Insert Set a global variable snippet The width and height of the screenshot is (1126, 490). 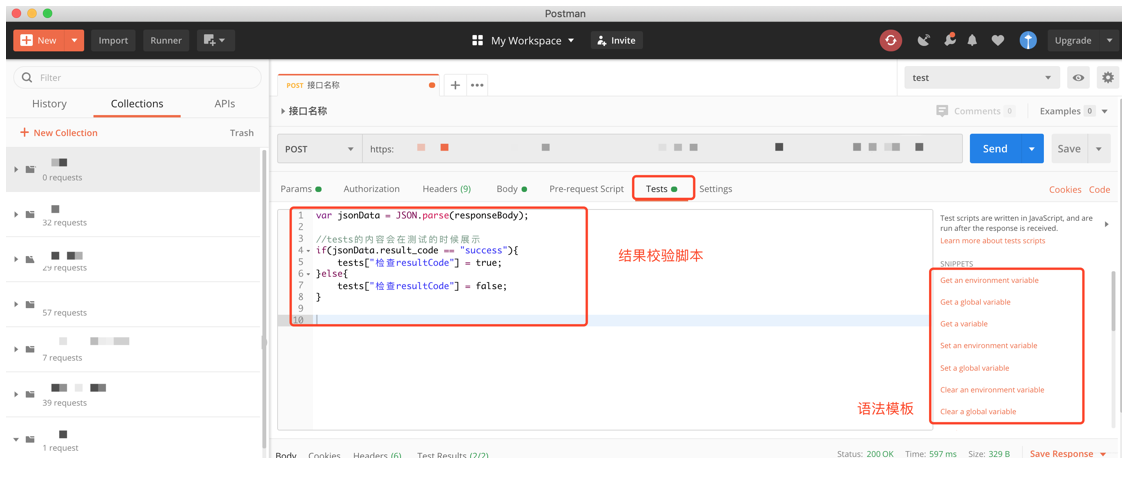pyautogui.click(x=974, y=368)
